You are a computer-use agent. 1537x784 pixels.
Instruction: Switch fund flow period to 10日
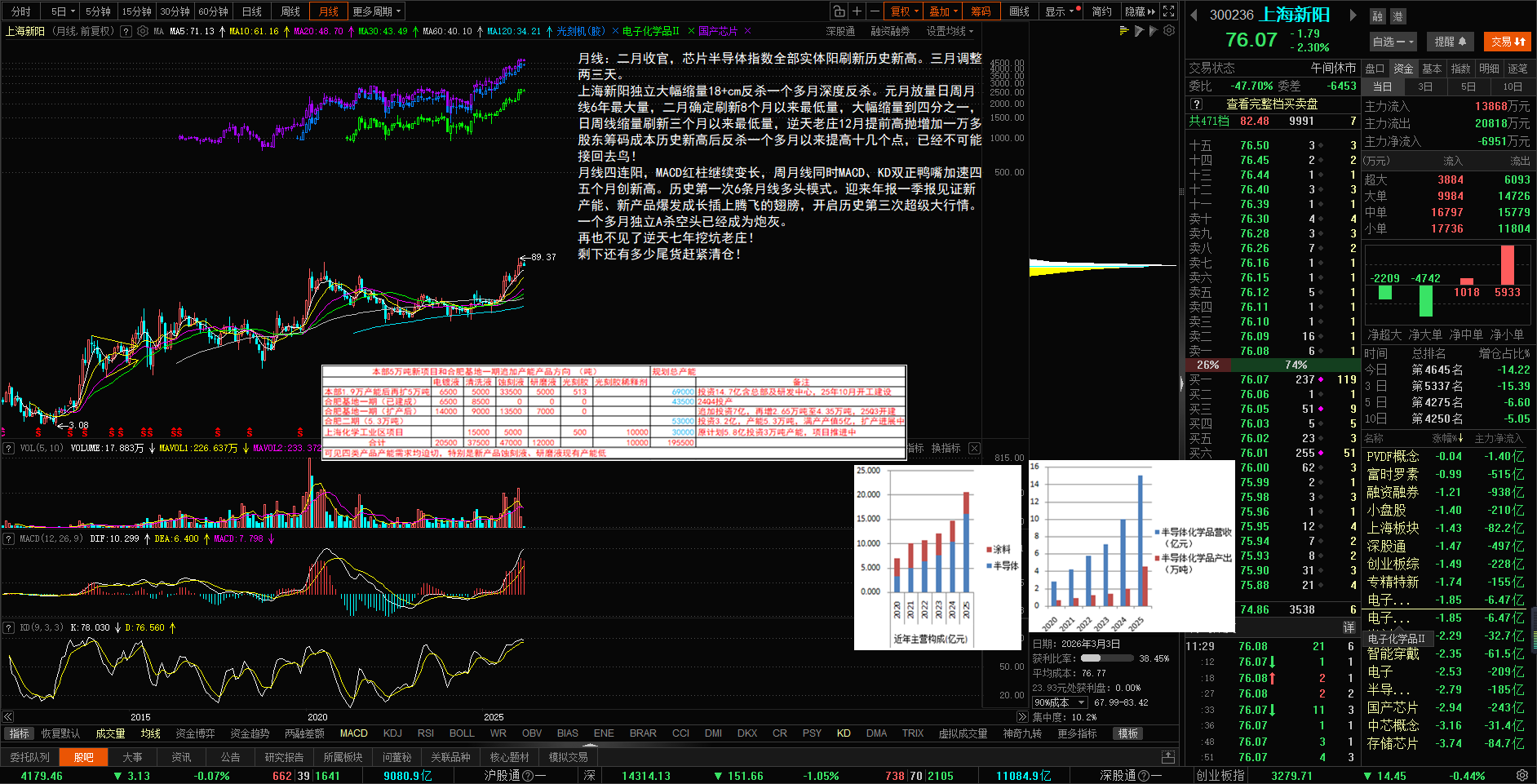[x=1513, y=86]
